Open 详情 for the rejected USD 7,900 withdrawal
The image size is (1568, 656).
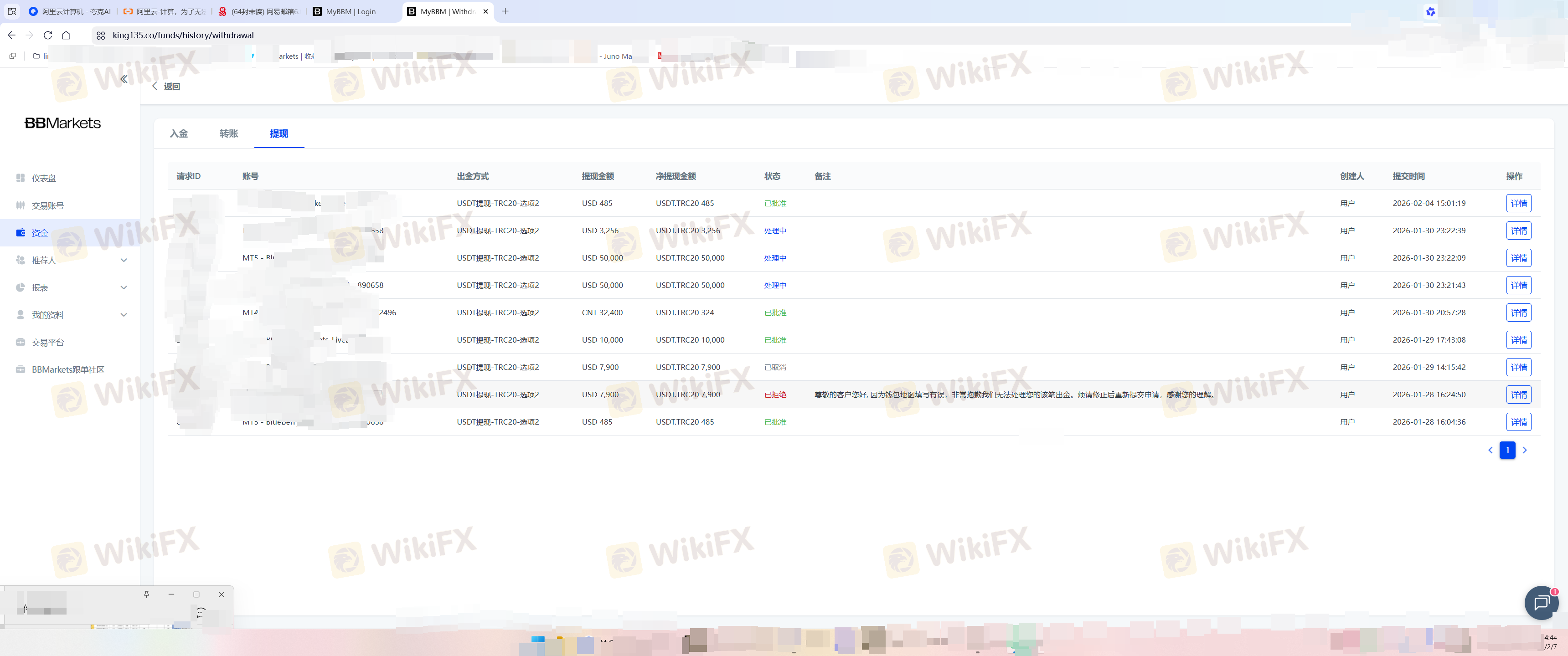coord(1518,395)
